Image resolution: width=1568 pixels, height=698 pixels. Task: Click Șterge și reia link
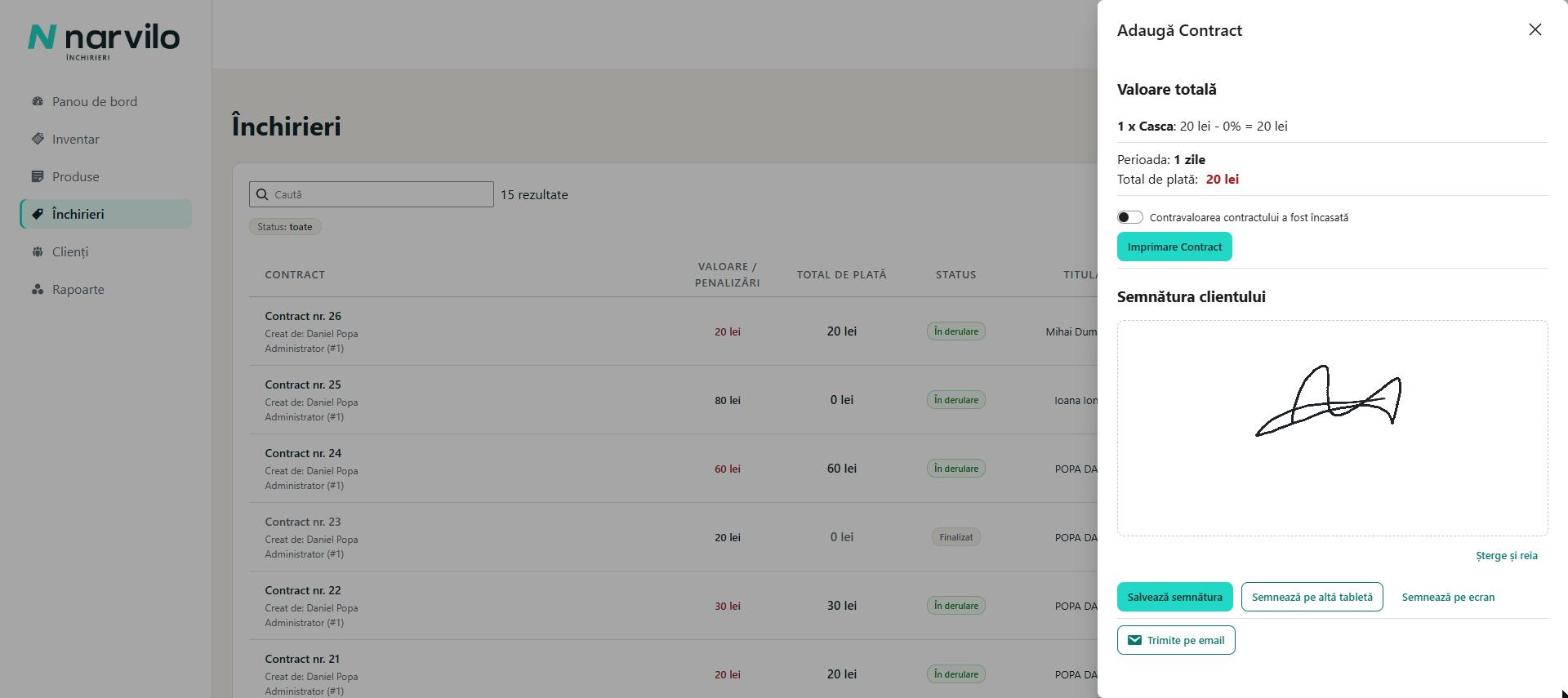(1506, 556)
